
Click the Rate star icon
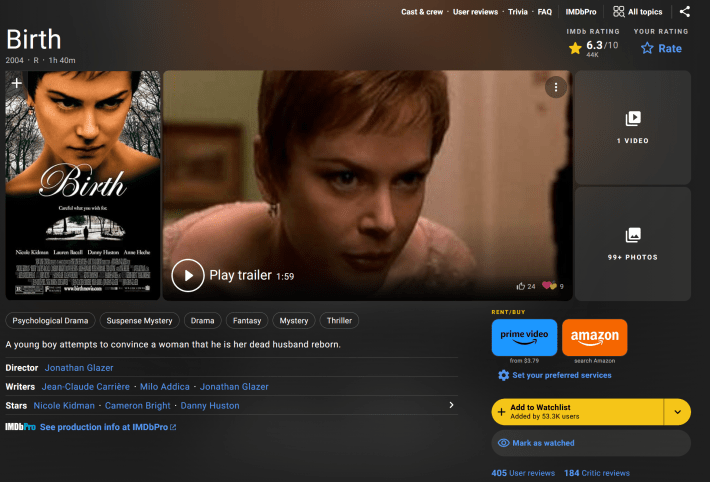click(x=647, y=48)
